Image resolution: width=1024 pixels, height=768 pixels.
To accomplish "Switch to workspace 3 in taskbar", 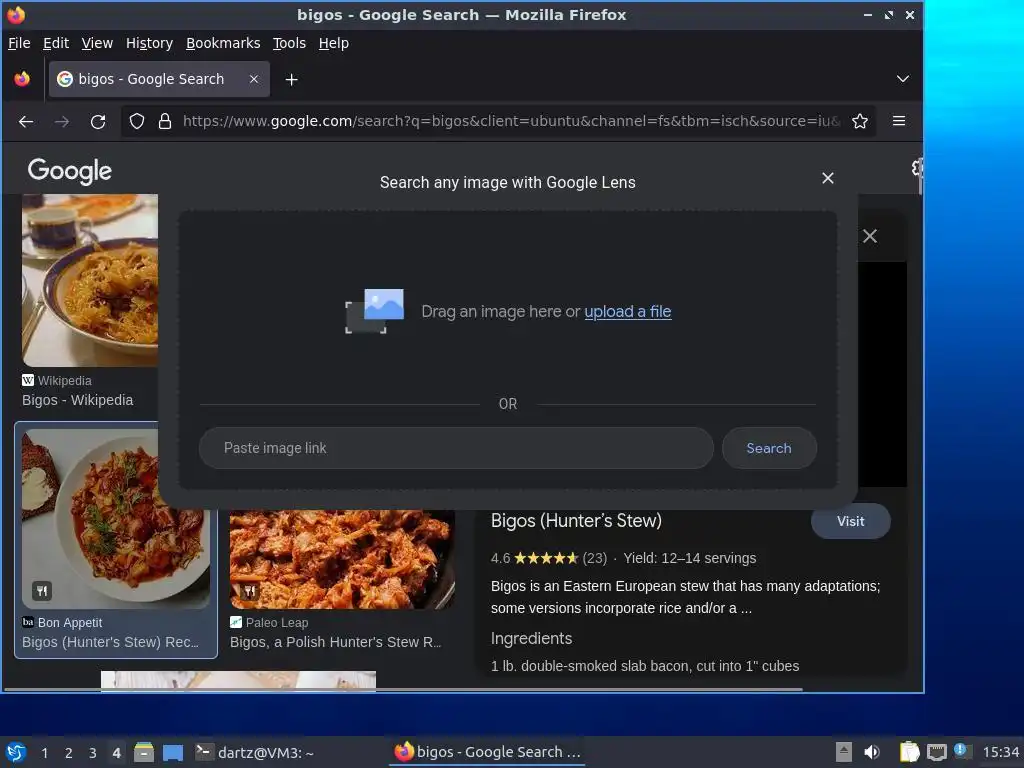I will pyautogui.click(x=93, y=753).
